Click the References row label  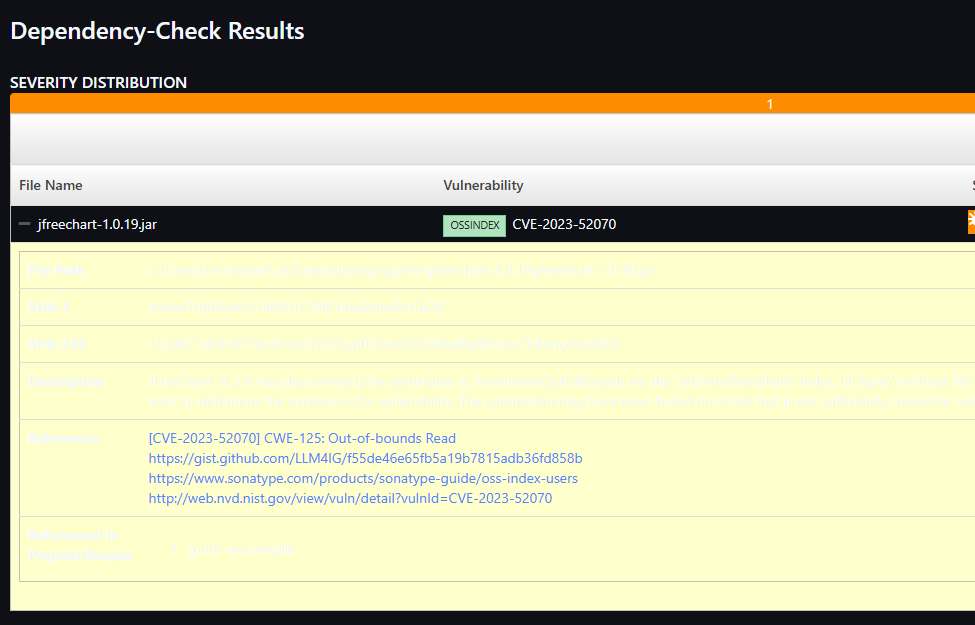click(x=64, y=439)
